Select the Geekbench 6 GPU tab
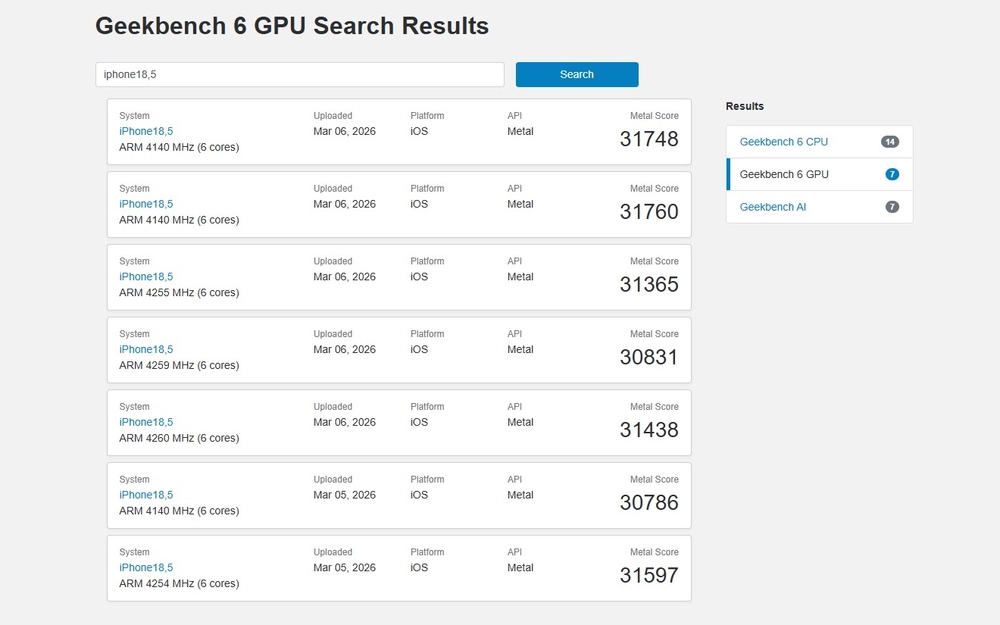The width and height of the screenshot is (1000, 625). coord(784,174)
